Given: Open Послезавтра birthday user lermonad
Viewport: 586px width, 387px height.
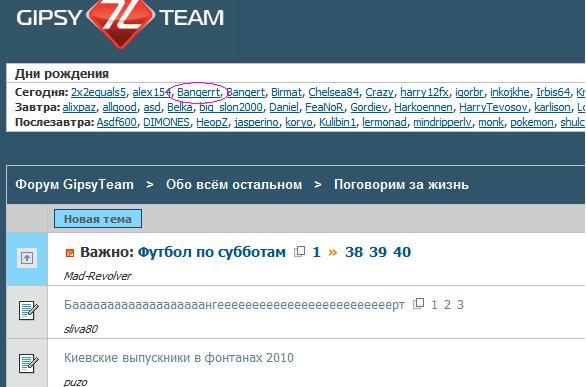Looking at the screenshot, I should pyautogui.click(x=384, y=123).
